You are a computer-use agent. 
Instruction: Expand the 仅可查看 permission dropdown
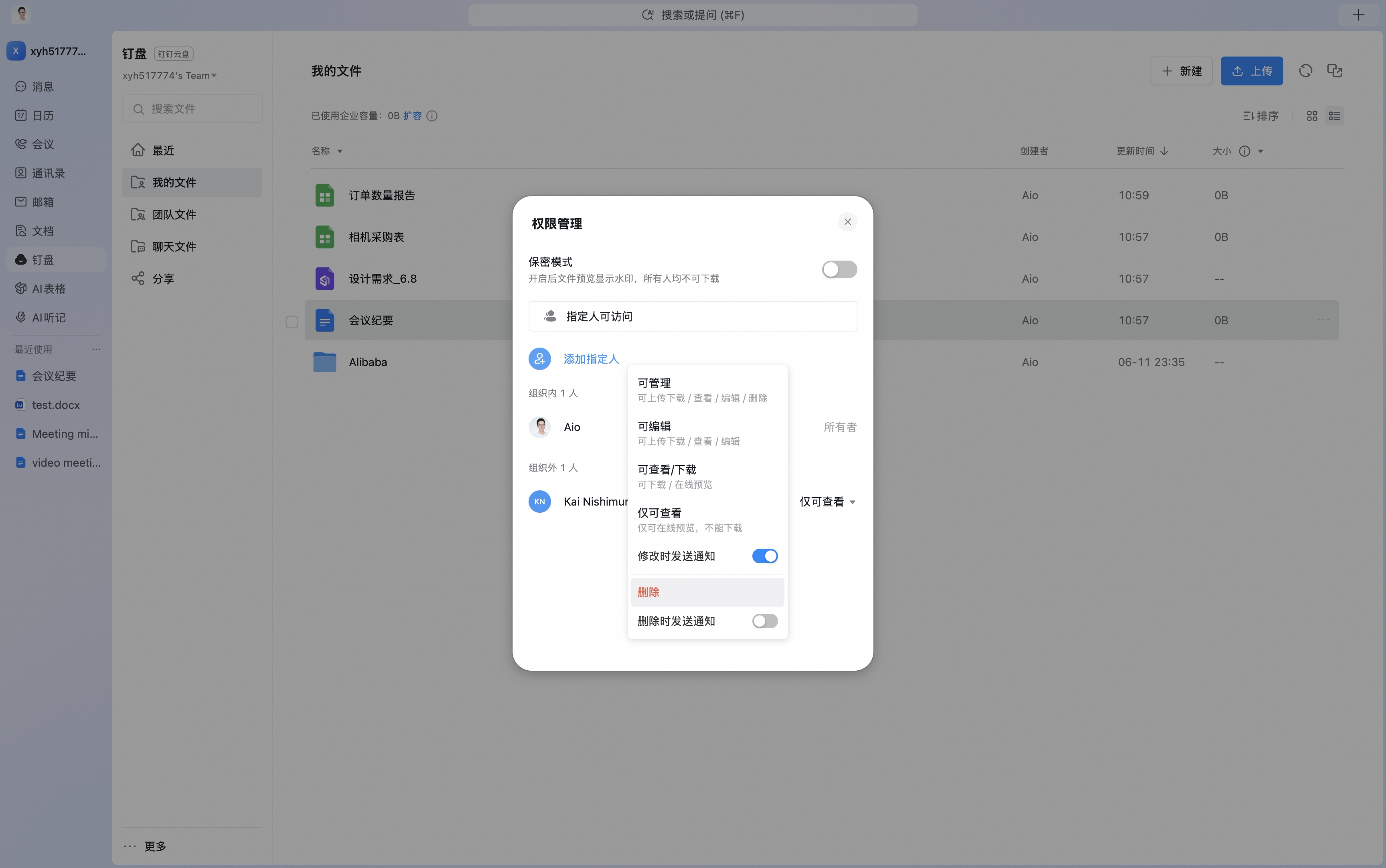tap(827, 502)
